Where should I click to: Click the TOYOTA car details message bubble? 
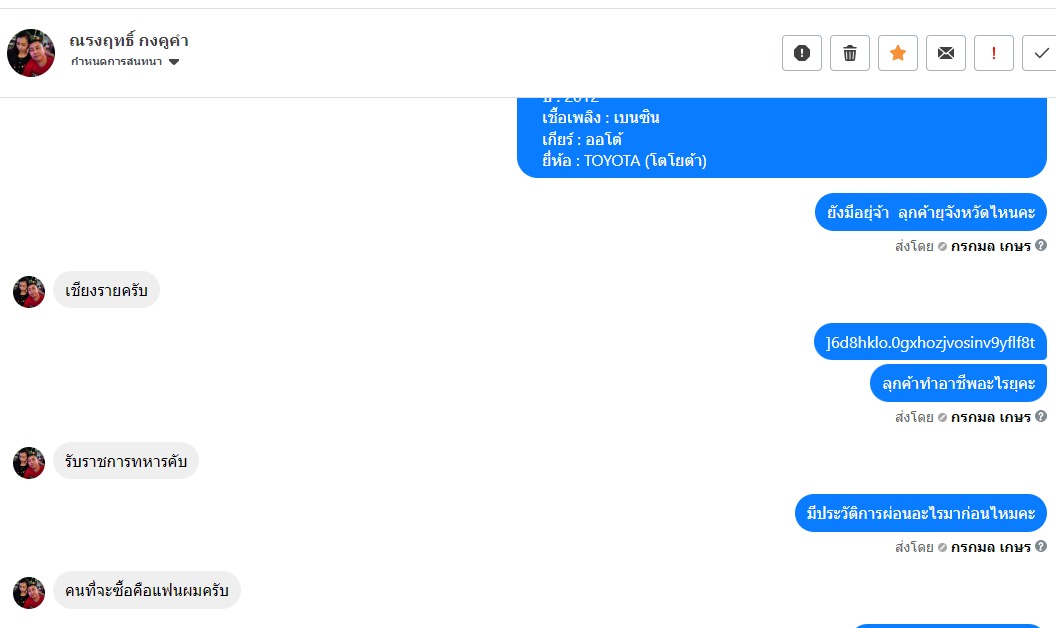[x=781, y=138]
